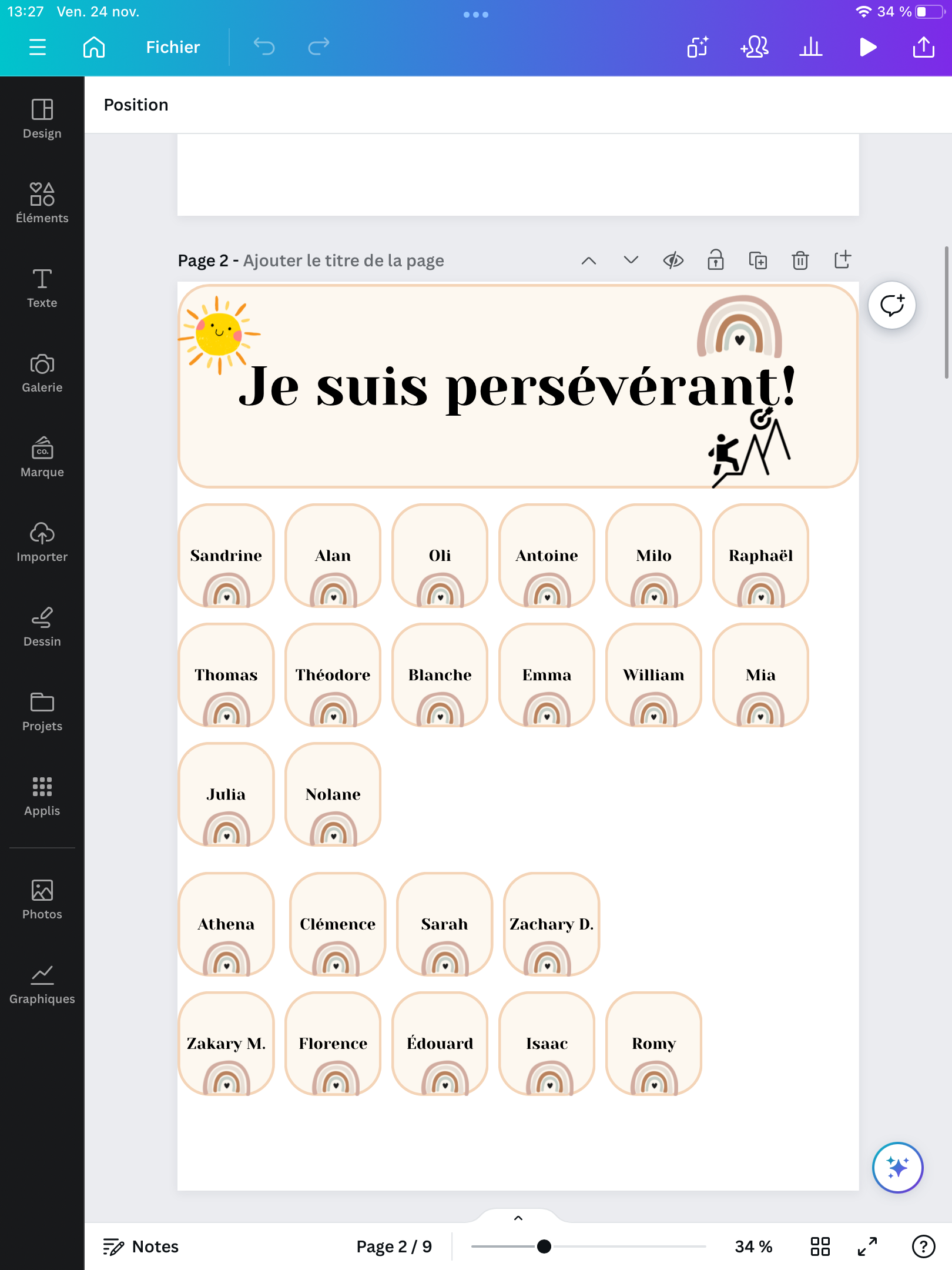Select the 'Théodore' name tag
Viewport: 952px width, 1270px height.
coord(333,675)
